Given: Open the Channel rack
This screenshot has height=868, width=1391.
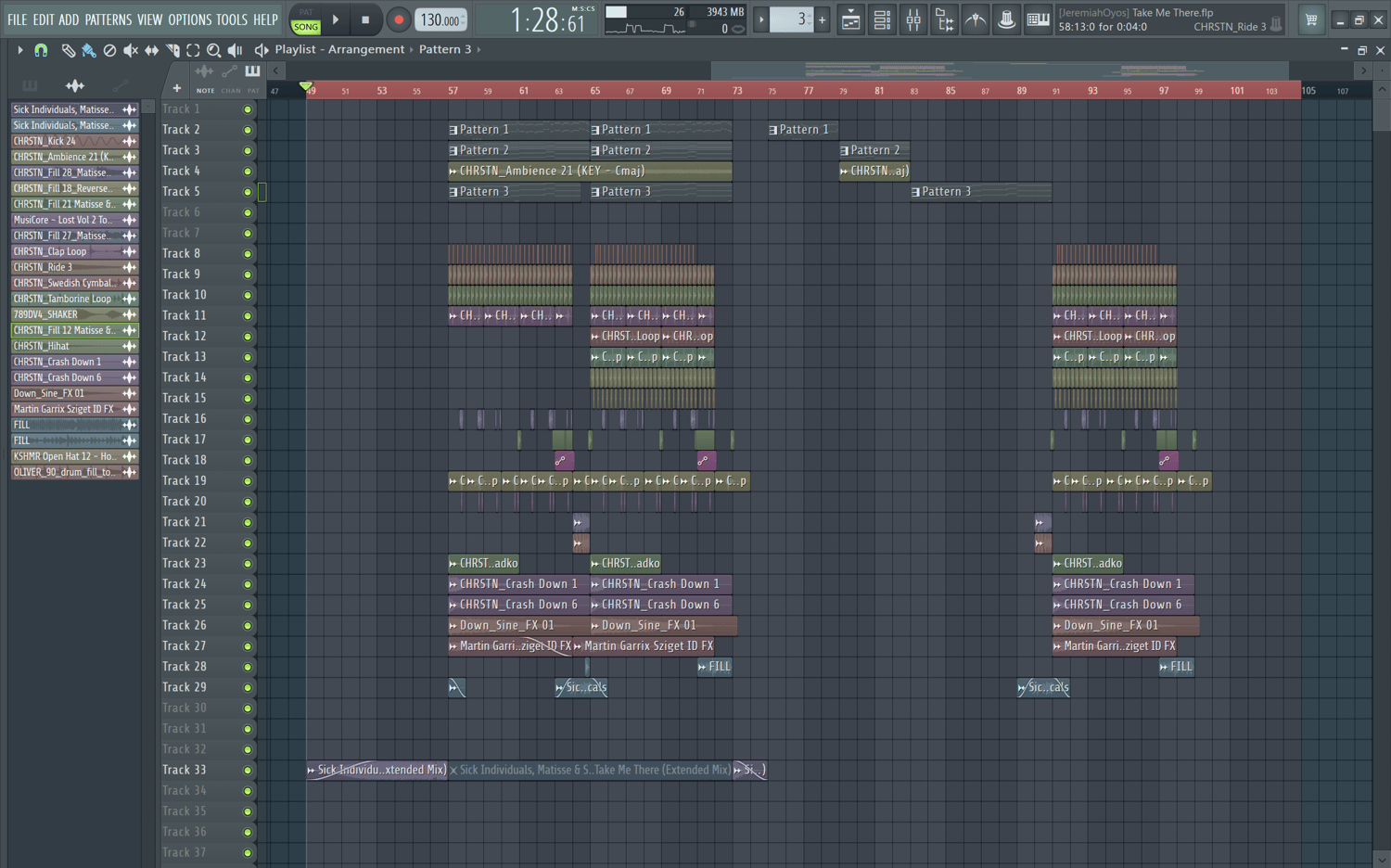Looking at the screenshot, I should 882,19.
